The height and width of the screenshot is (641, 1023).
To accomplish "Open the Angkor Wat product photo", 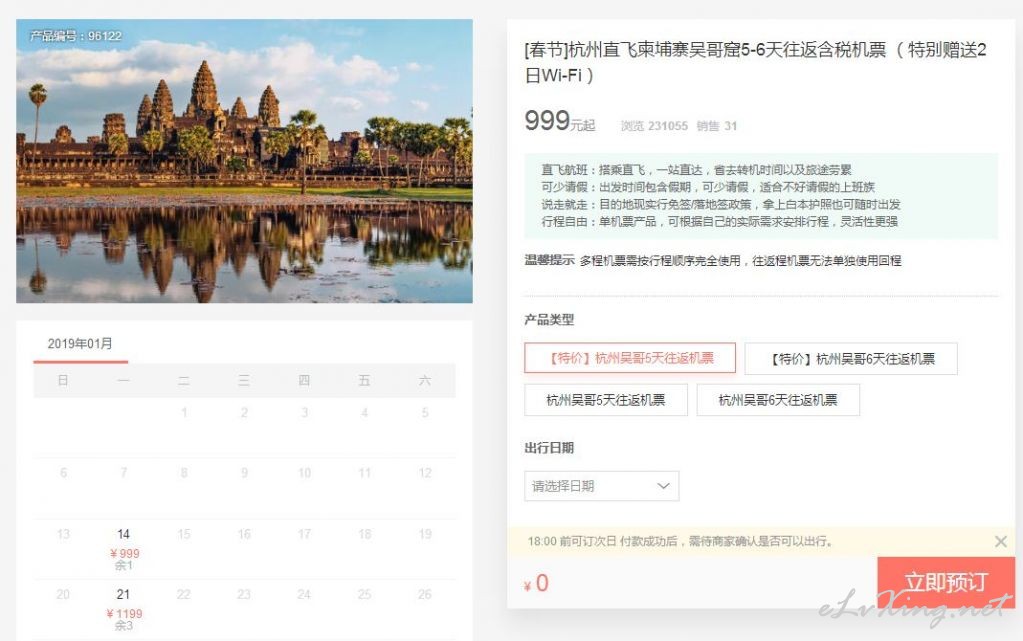I will coord(244,161).
